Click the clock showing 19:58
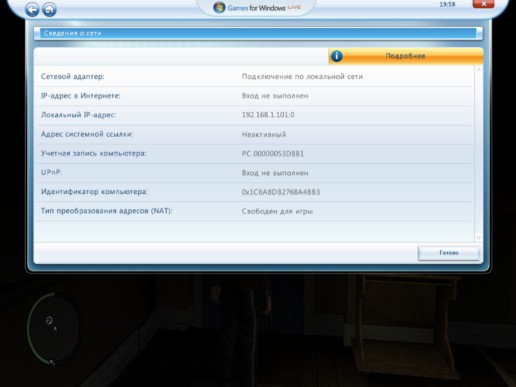 click(447, 4)
